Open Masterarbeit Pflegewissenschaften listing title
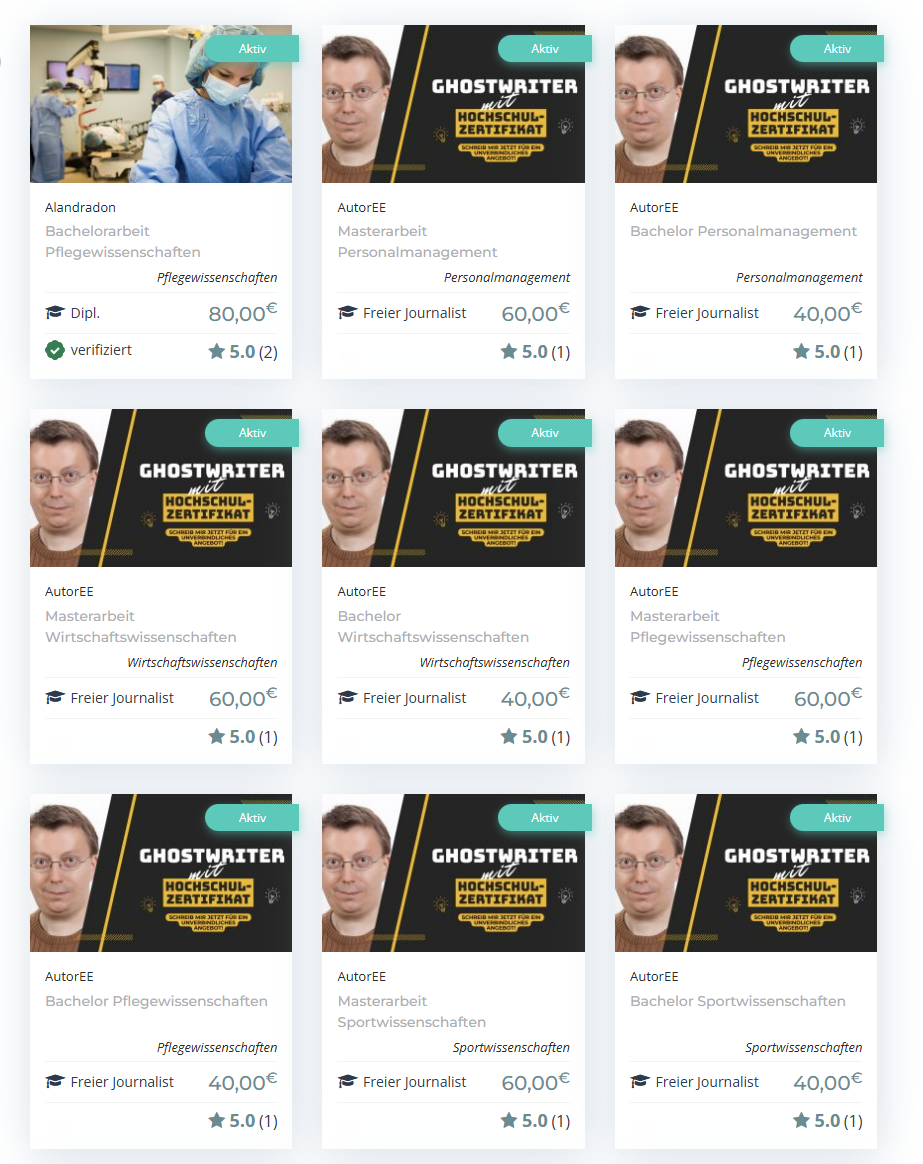923x1164 pixels. [x=708, y=627]
